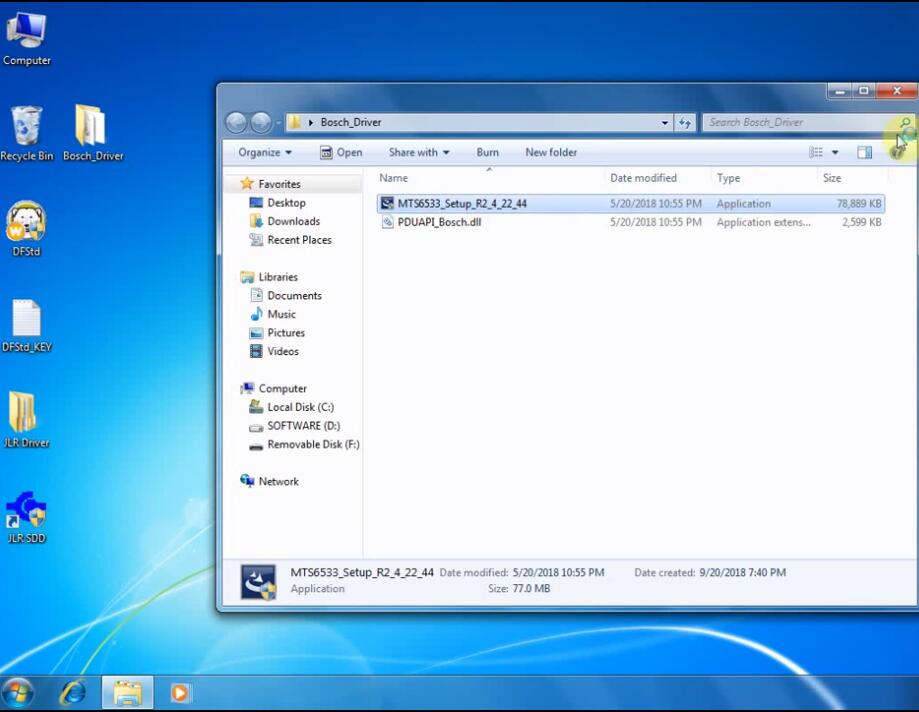Select Recent Places under Favorites
919x712 pixels.
pos(291,240)
